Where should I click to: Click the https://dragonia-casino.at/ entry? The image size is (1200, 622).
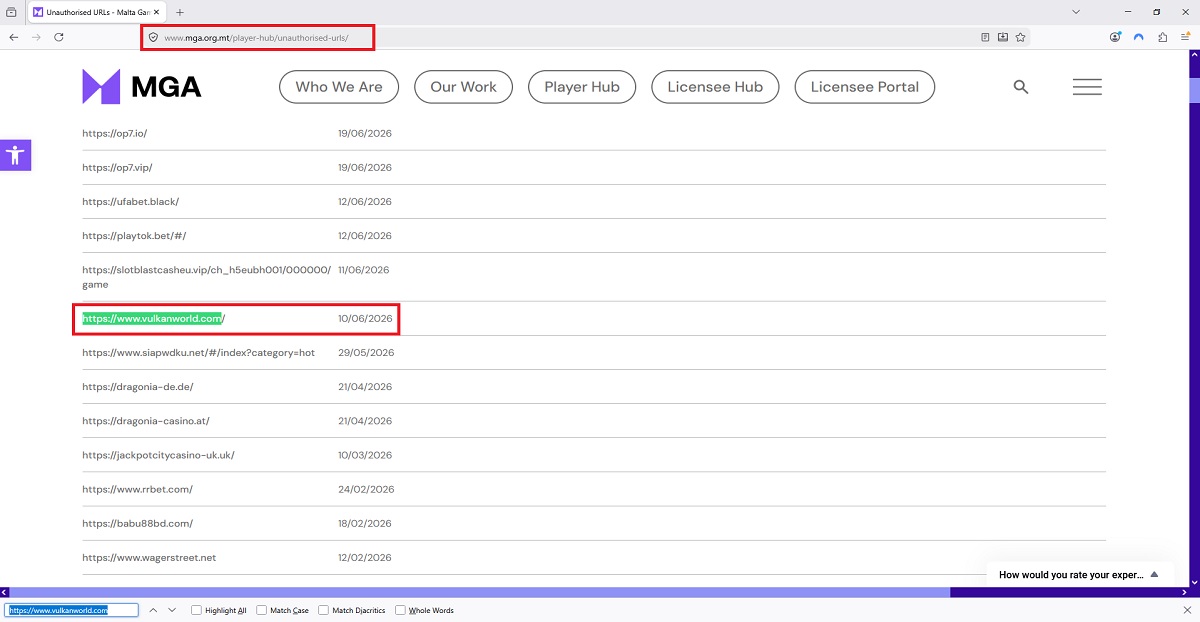146,421
